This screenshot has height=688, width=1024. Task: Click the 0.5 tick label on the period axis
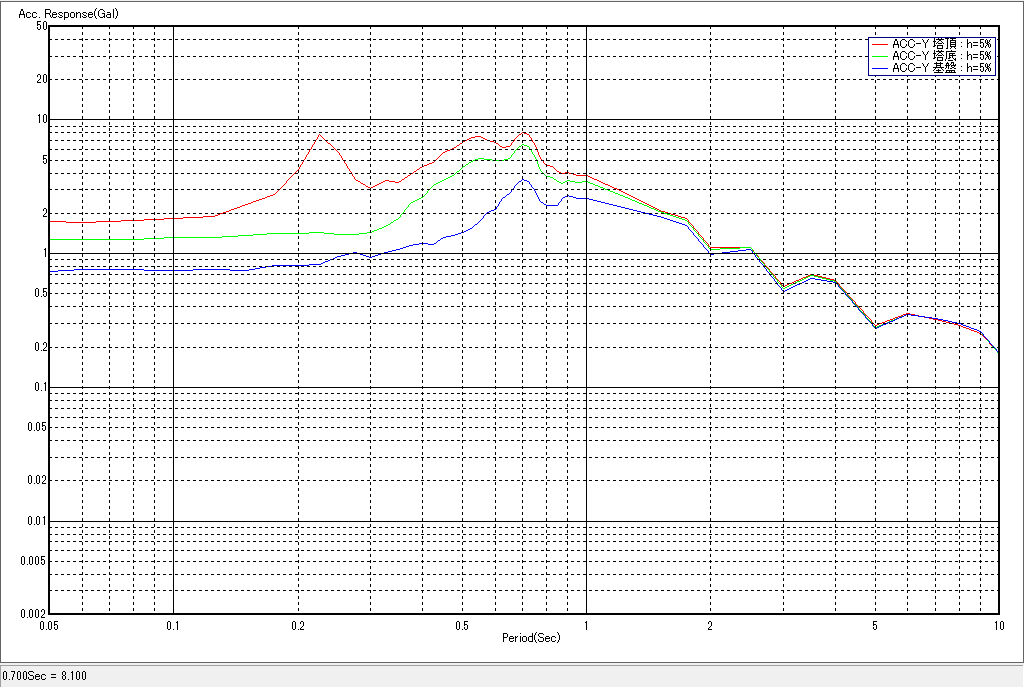[461, 625]
